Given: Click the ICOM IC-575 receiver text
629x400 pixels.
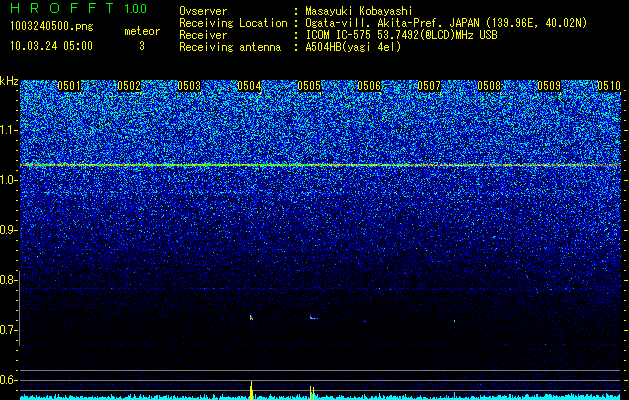Looking at the screenshot, I should click(401, 35).
